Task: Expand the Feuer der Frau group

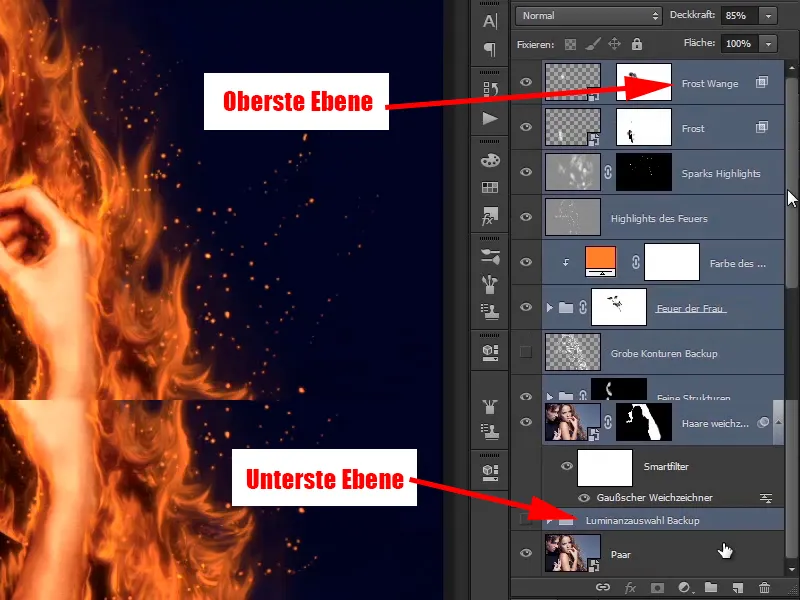Action: coord(549,308)
